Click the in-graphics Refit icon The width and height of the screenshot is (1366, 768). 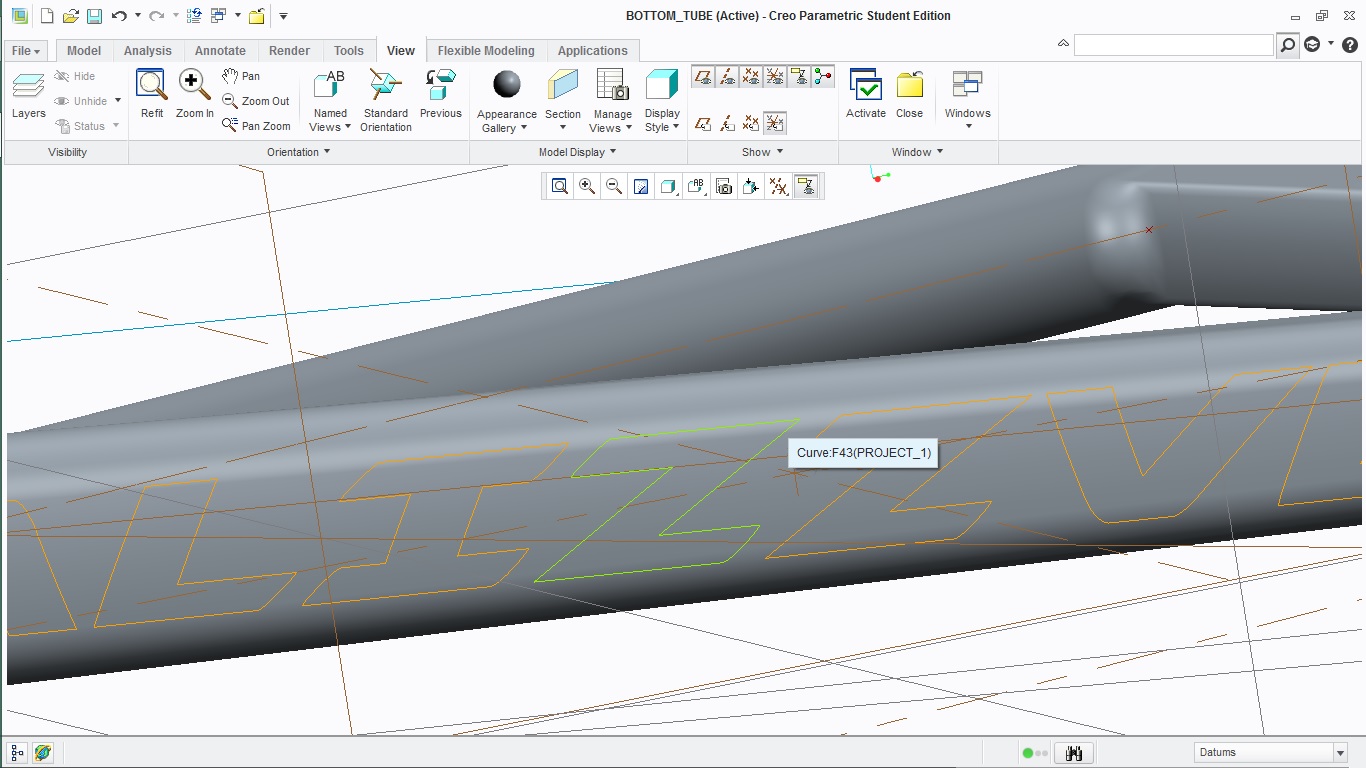[x=560, y=186]
